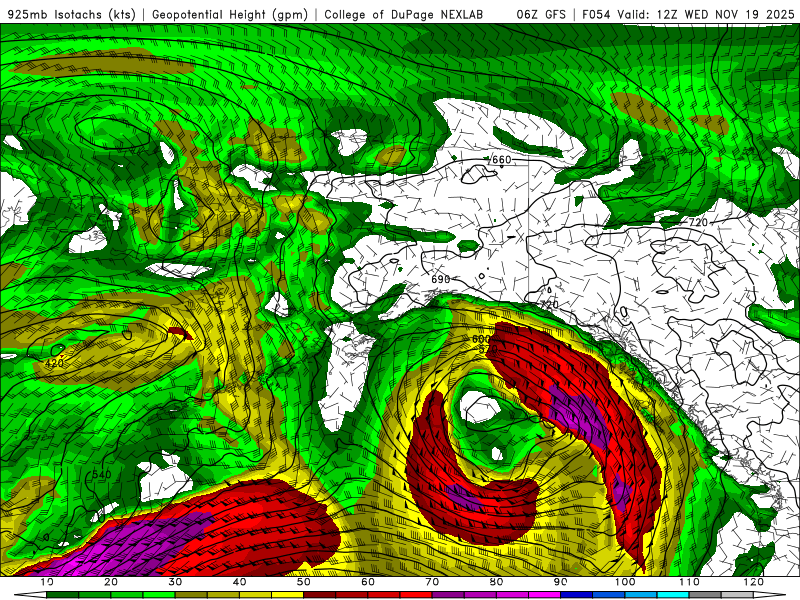Click the '20' color scale tick label
The image size is (800, 600).
(111, 582)
